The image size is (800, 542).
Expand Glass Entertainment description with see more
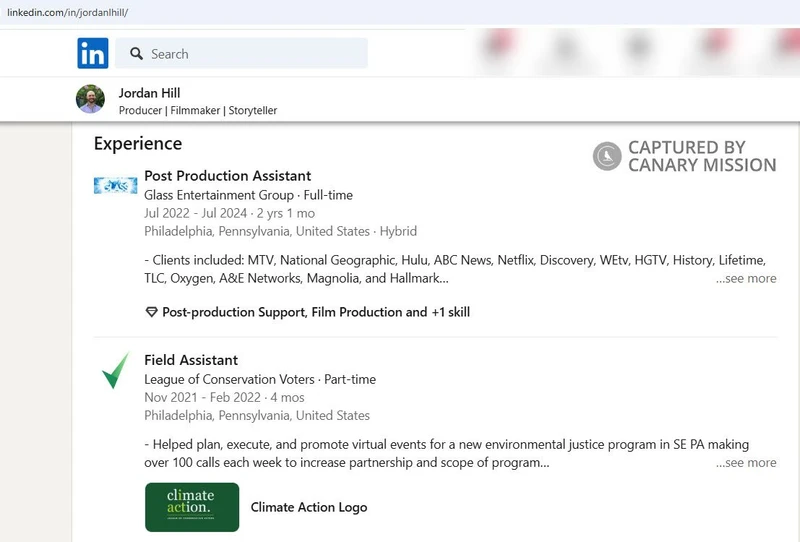(746, 279)
